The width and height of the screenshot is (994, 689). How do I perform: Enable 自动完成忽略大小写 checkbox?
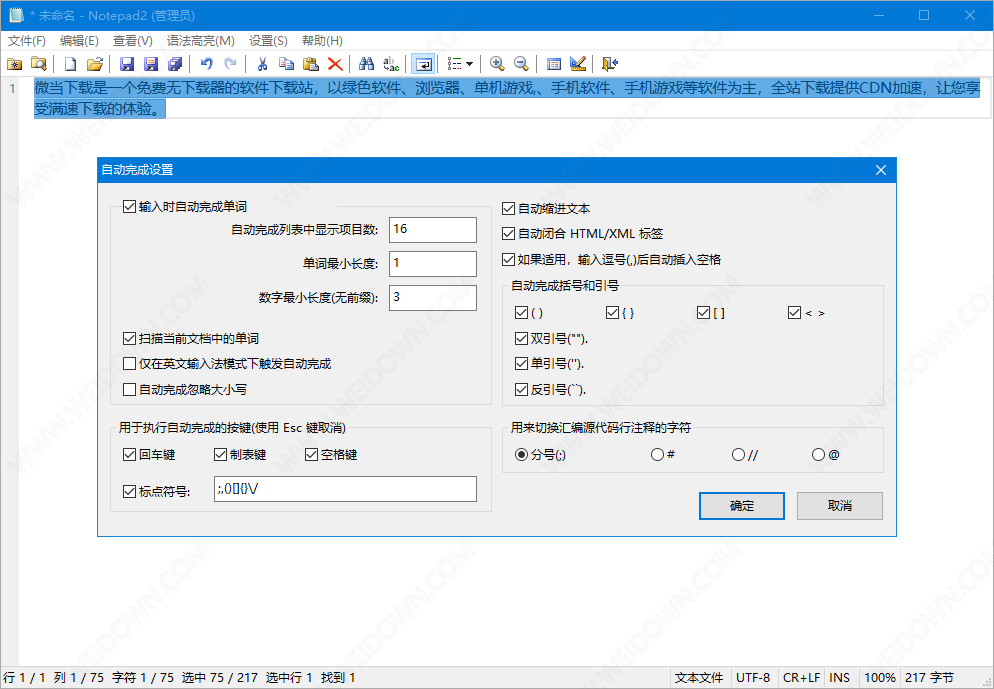129,389
